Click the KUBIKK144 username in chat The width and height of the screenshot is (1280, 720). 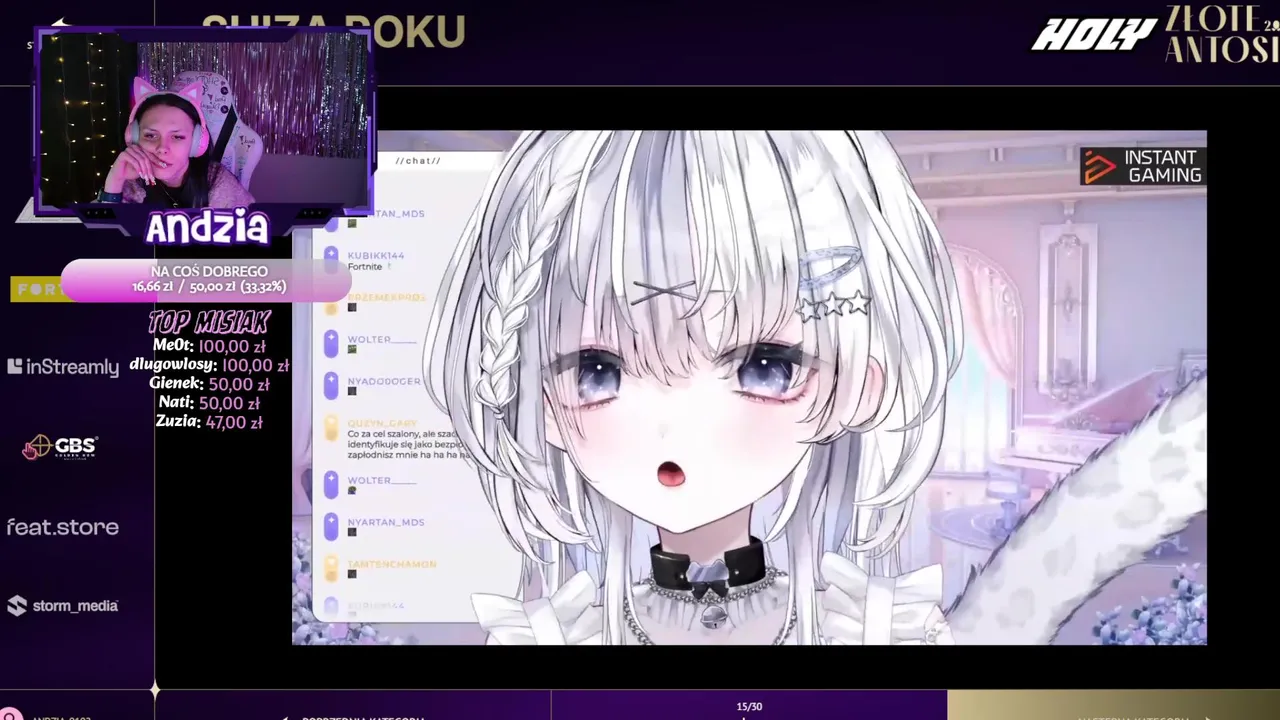376,256
